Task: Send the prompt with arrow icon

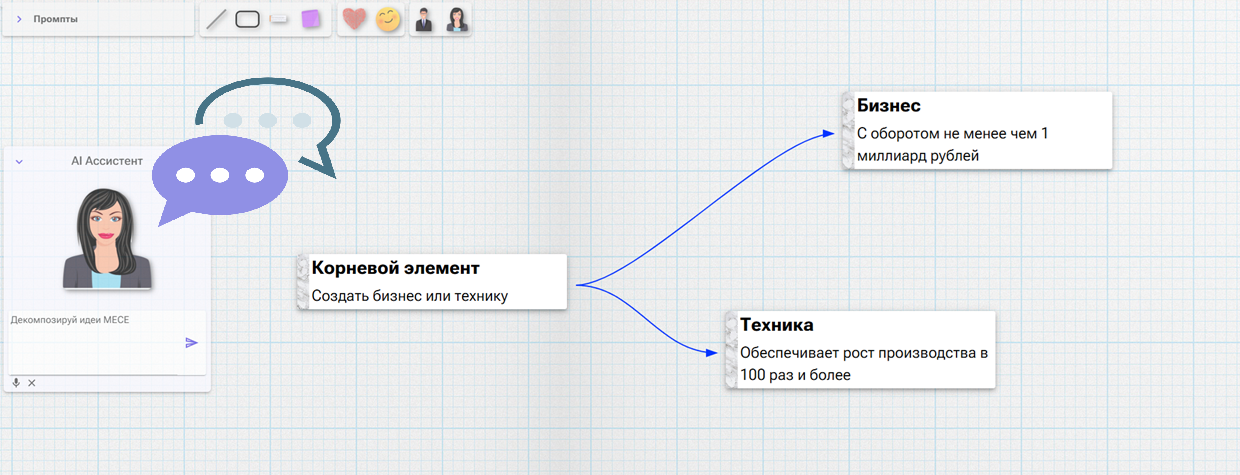Action: tap(191, 343)
